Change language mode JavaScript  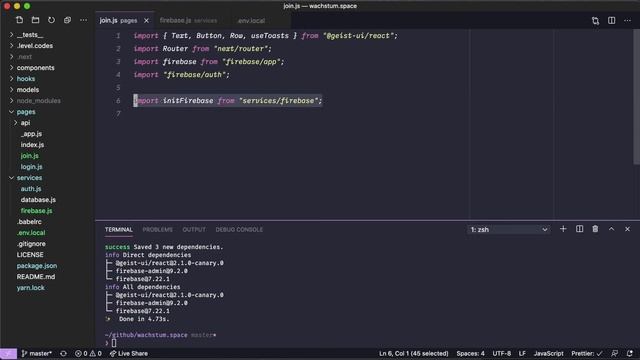(549, 353)
